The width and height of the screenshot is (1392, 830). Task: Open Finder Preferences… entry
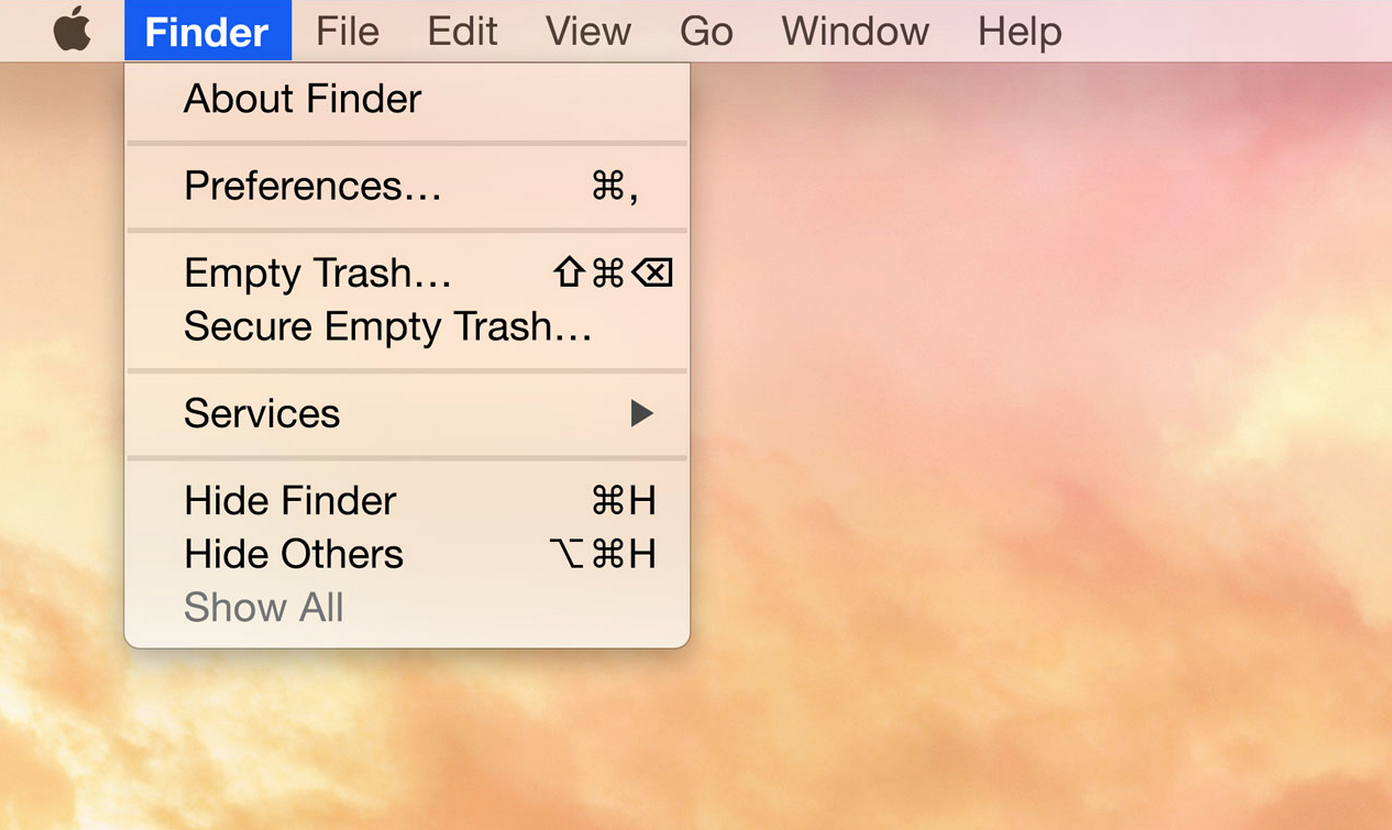coord(407,186)
